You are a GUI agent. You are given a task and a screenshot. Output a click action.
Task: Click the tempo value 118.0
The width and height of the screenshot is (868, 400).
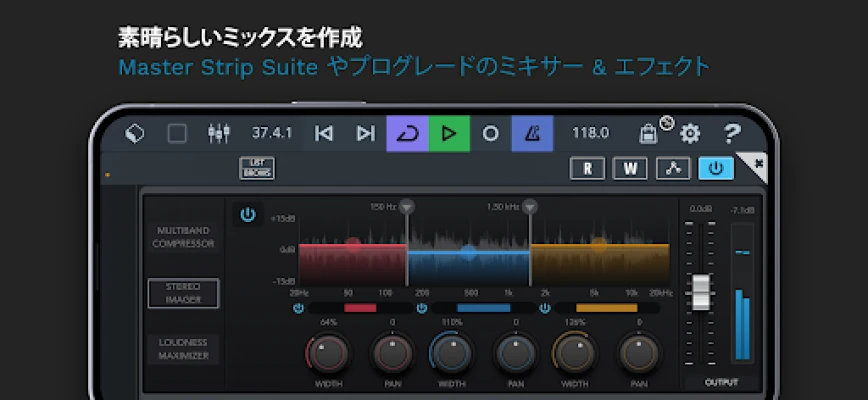click(x=590, y=133)
